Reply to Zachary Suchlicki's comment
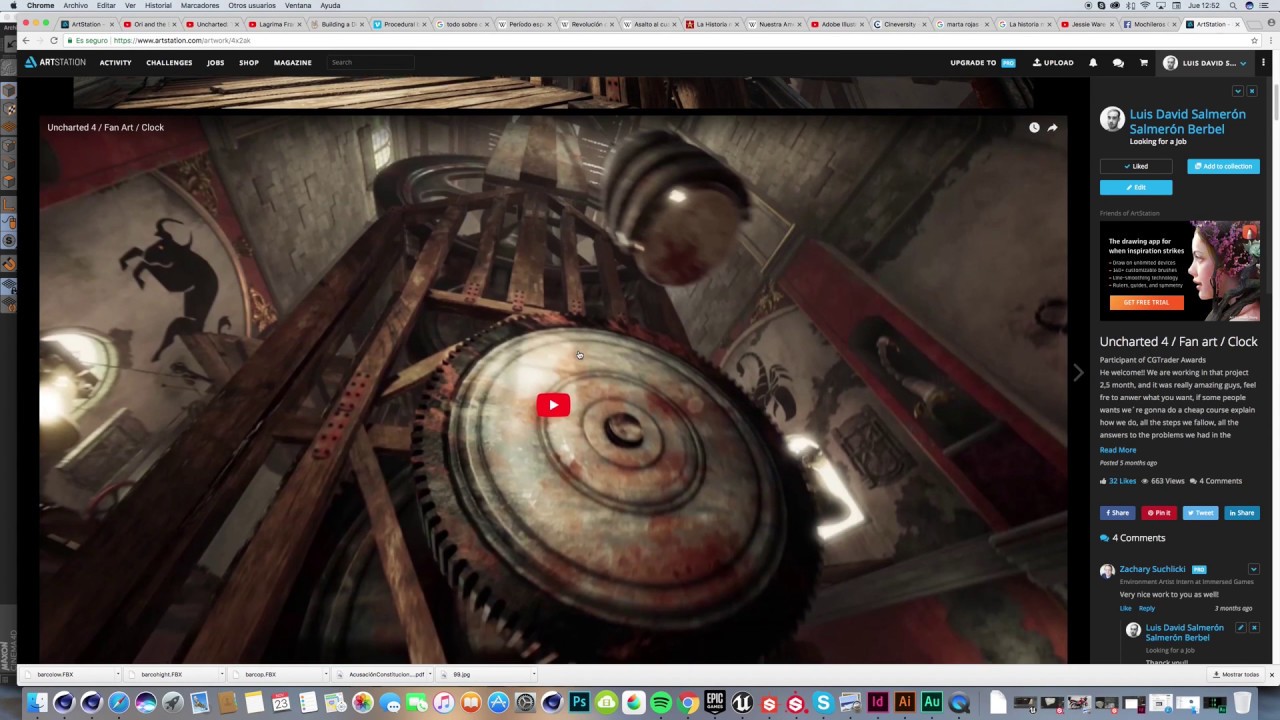 click(1146, 608)
